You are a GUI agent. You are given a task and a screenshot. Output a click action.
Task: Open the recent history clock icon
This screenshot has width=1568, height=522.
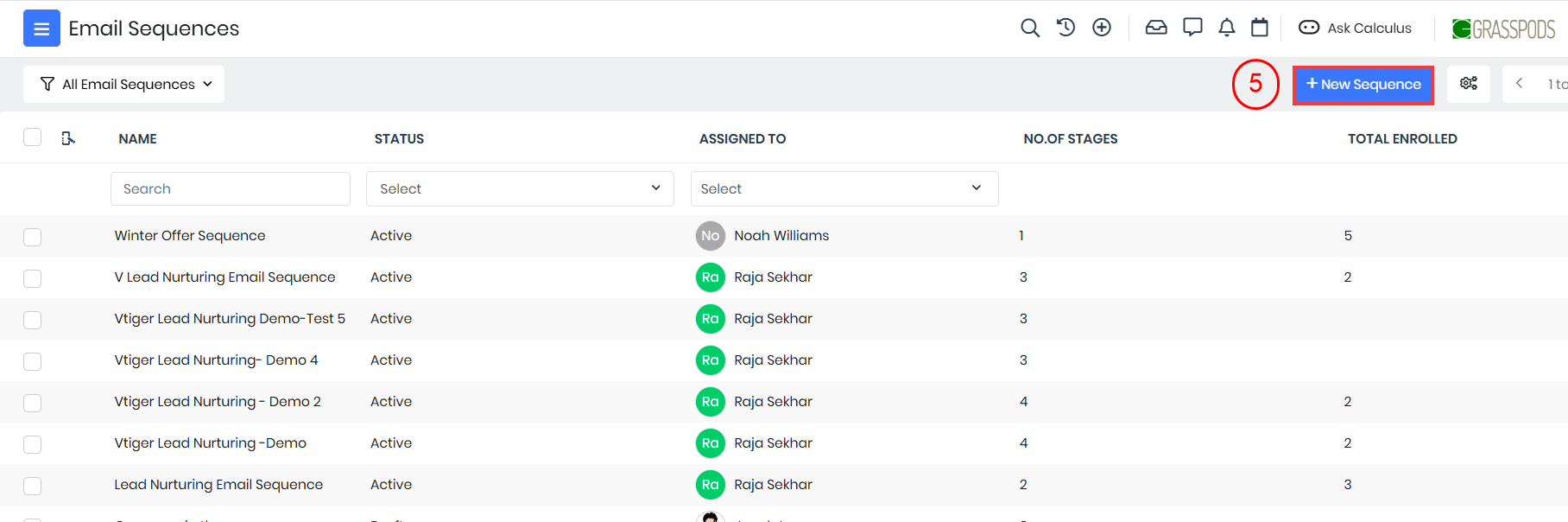click(x=1065, y=28)
